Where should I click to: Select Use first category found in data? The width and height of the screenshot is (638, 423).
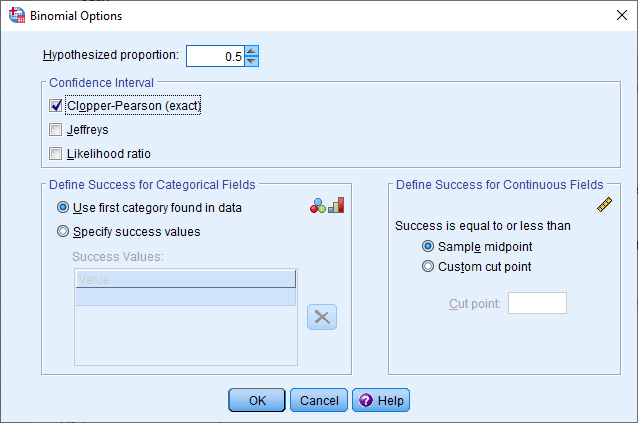tap(64, 208)
